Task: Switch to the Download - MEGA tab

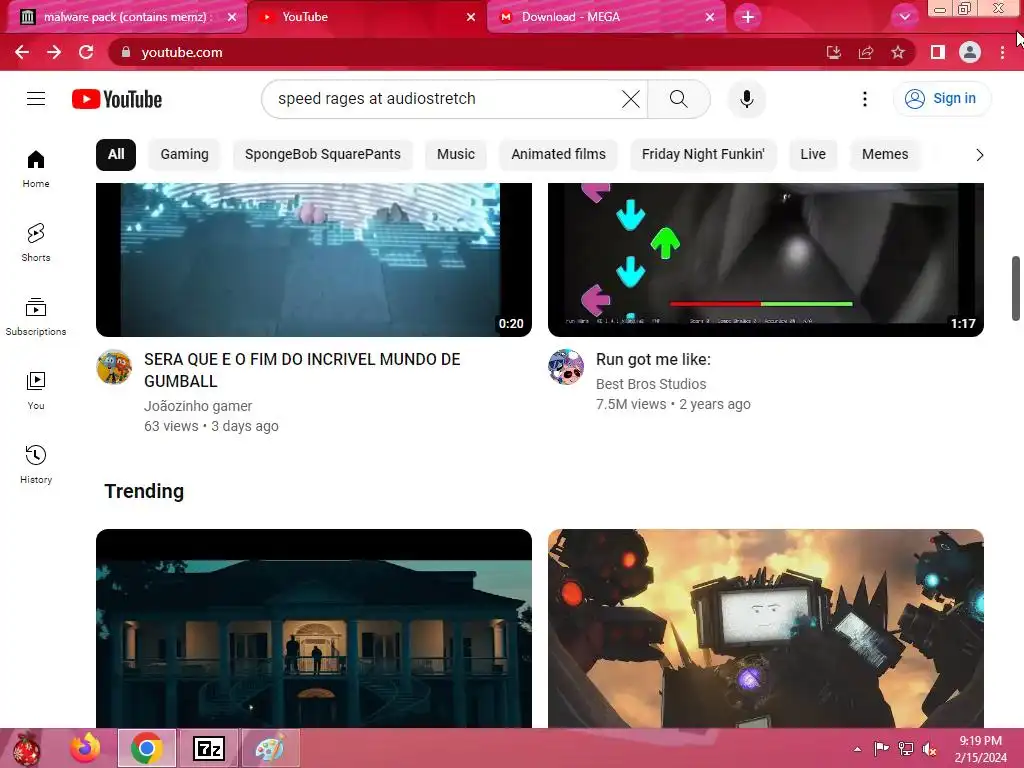Action: (605, 17)
